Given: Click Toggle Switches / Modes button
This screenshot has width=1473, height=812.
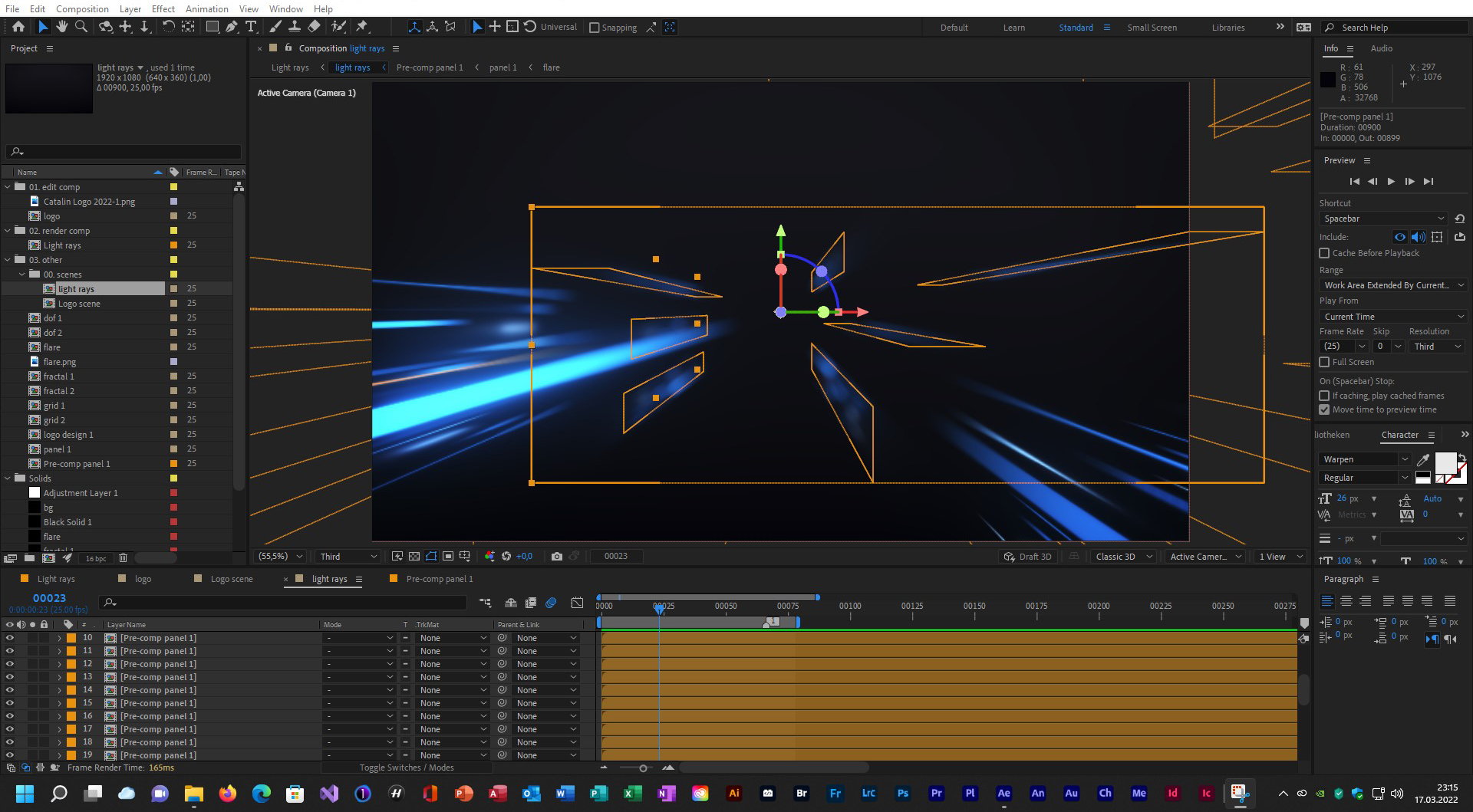Looking at the screenshot, I should 407,768.
